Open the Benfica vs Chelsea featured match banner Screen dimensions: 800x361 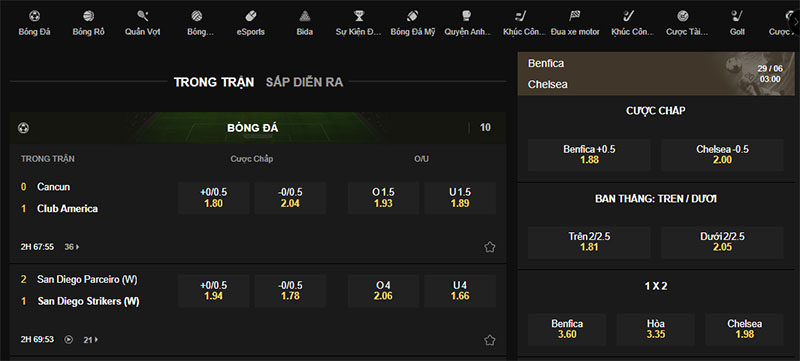(x=656, y=73)
